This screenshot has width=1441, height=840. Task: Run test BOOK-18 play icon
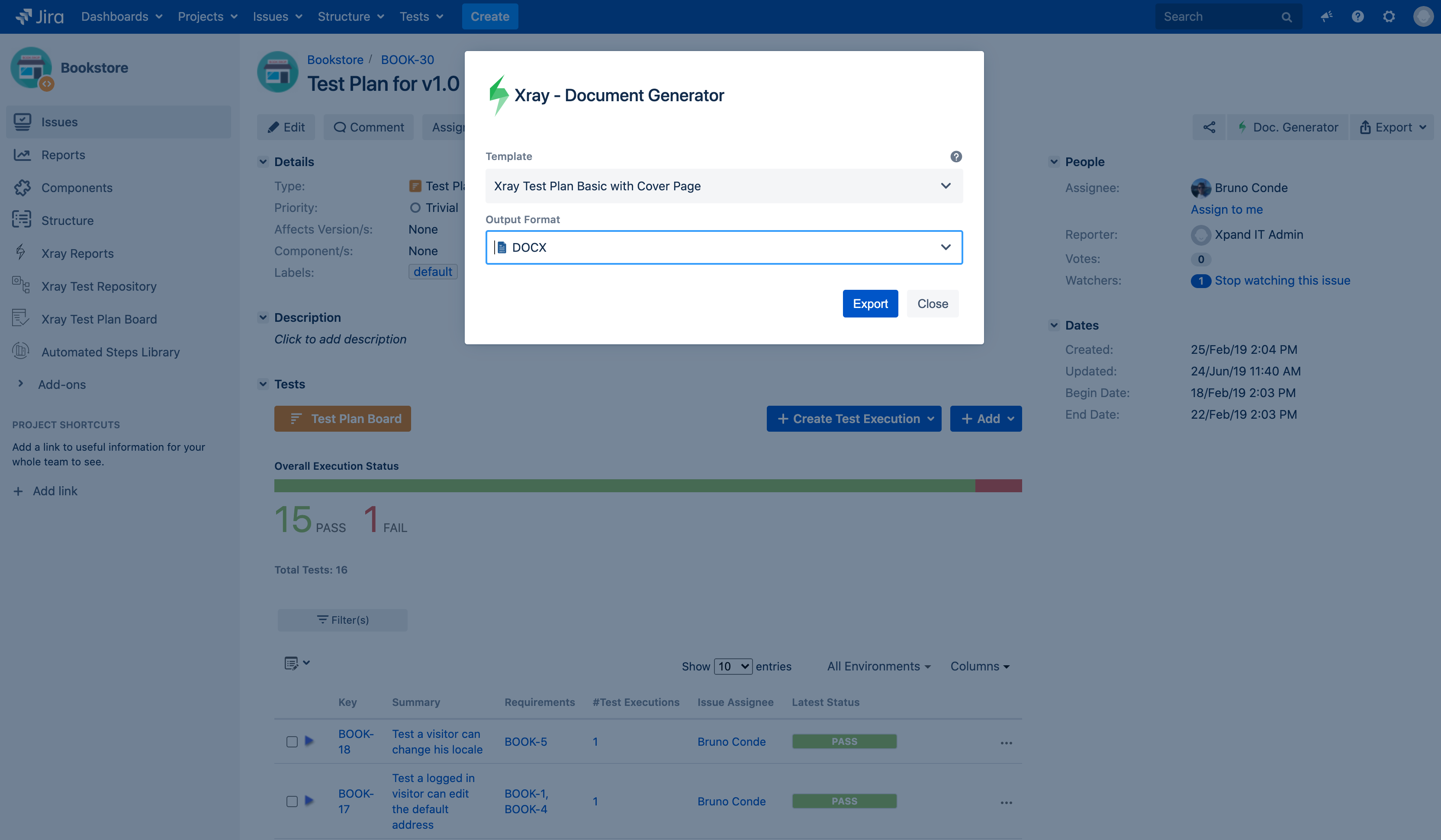[309, 741]
